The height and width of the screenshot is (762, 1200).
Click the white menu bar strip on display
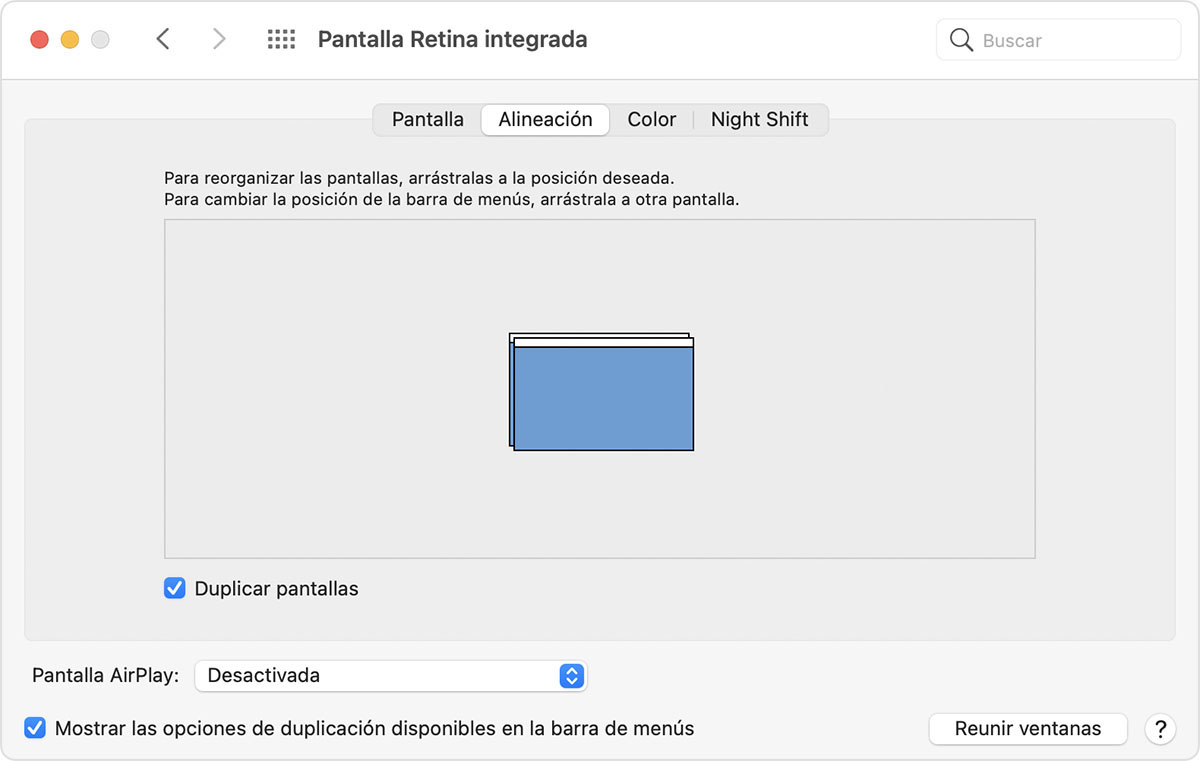(603, 343)
